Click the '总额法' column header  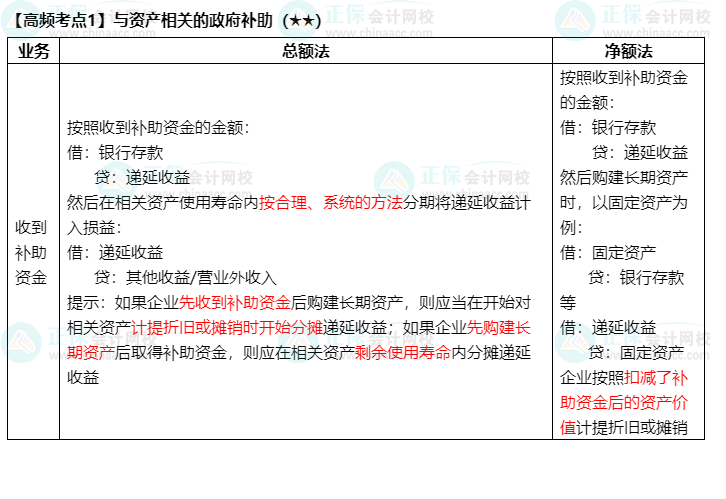[x=306, y=51]
